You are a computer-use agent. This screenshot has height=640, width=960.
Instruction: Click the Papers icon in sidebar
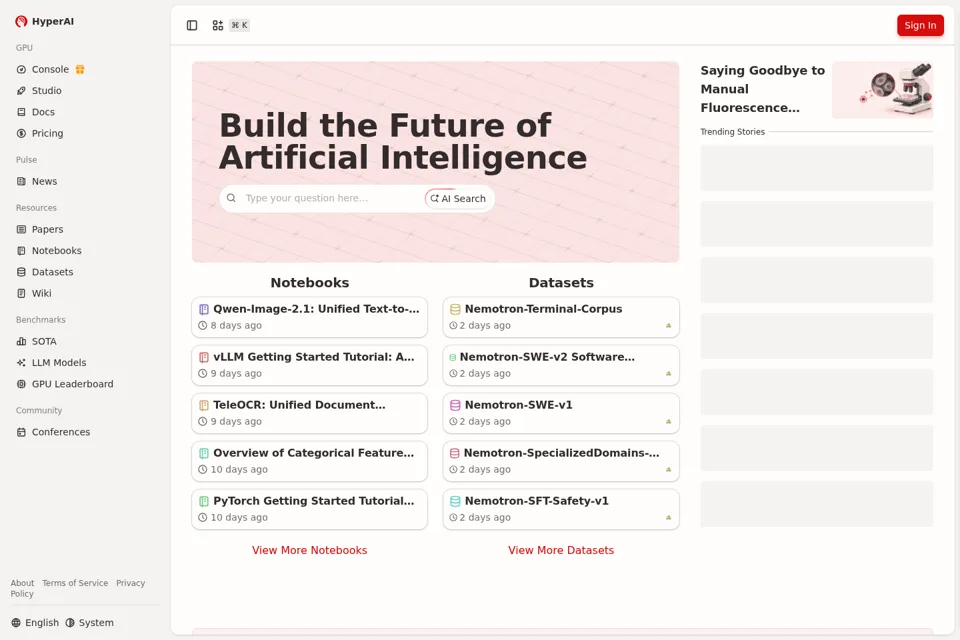click(x=21, y=230)
